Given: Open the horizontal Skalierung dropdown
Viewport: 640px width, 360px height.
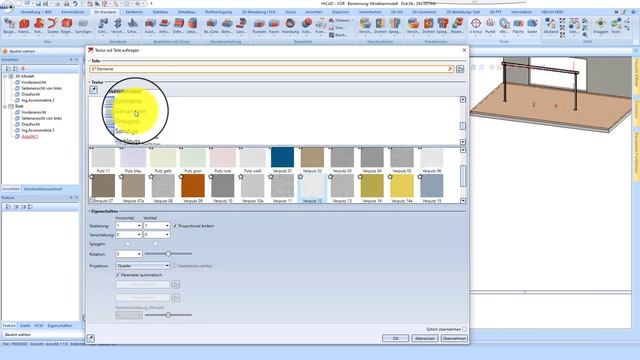Looking at the screenshot, I should (139, 226).
